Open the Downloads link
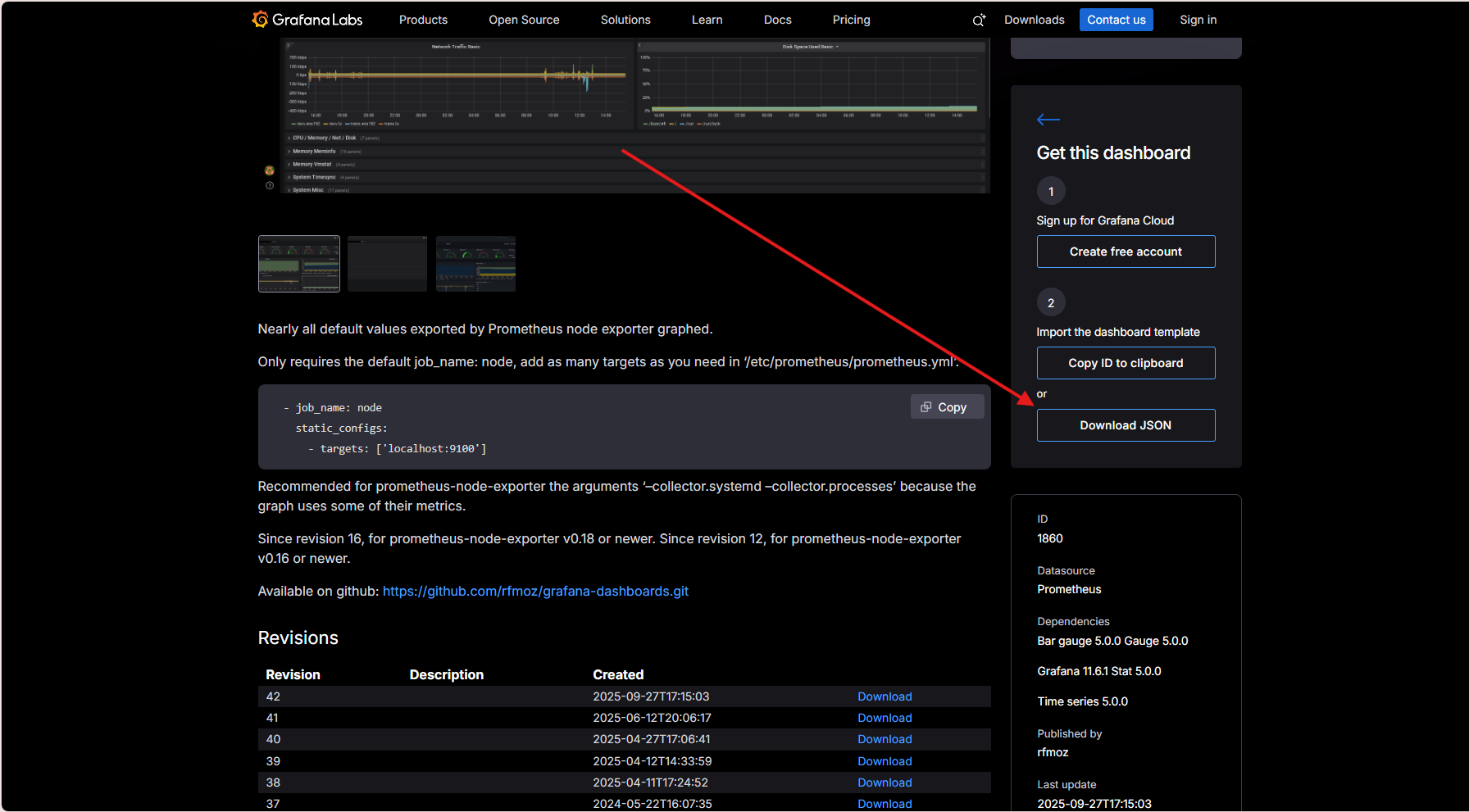Screen dimensions: 1469x812 click(1035, 20)
